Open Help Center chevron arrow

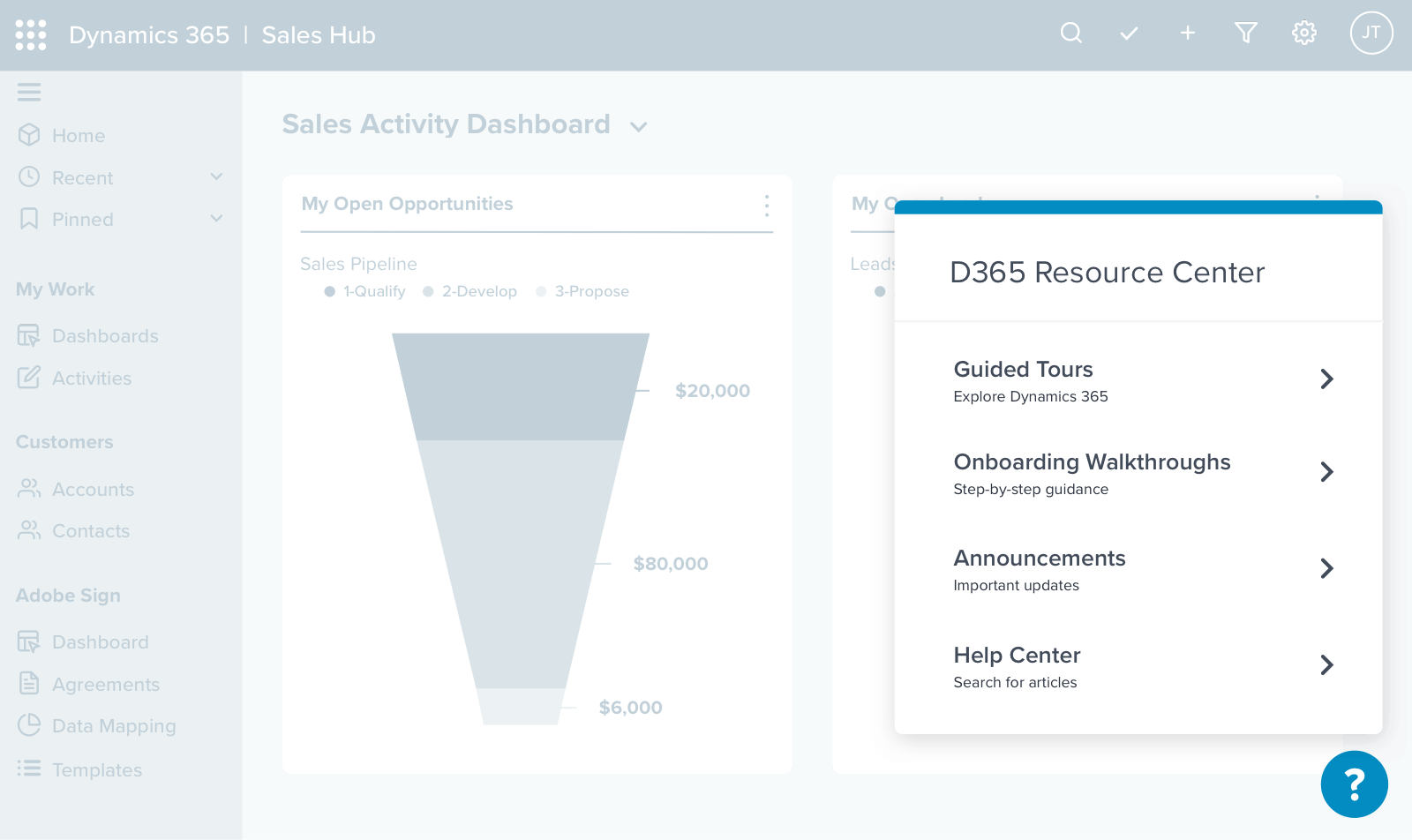[1326, 664]
